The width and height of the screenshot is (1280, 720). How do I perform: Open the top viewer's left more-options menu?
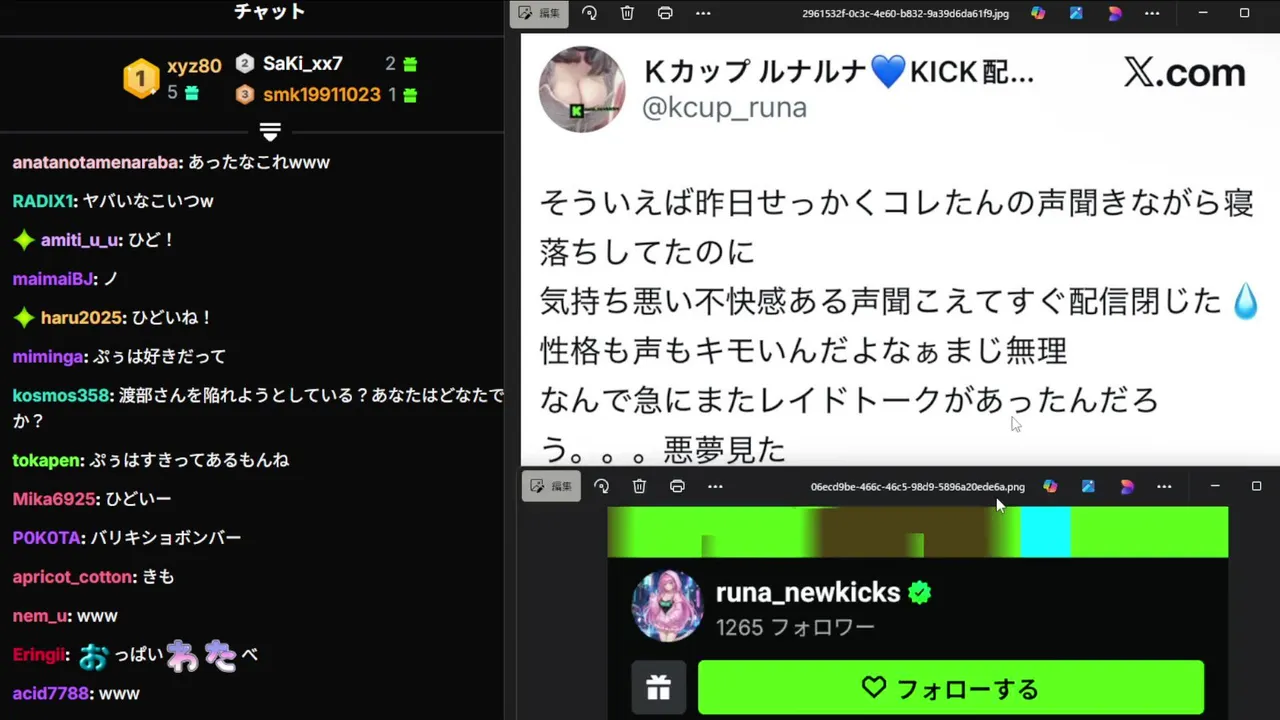[x=703, y=13]
